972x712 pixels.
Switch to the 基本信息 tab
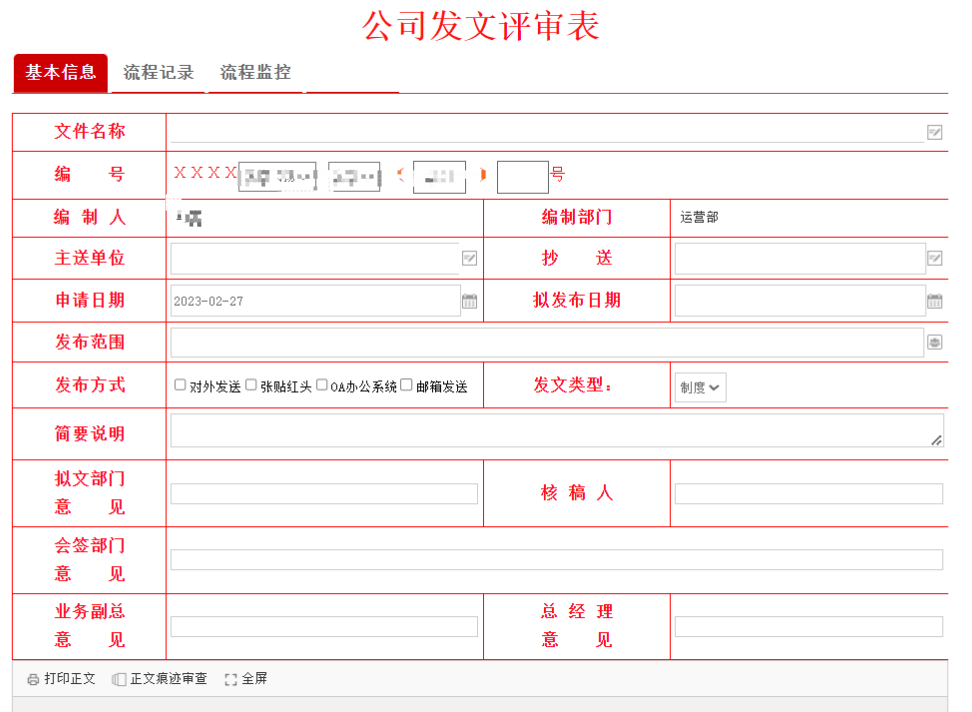(x=61, y=73)
